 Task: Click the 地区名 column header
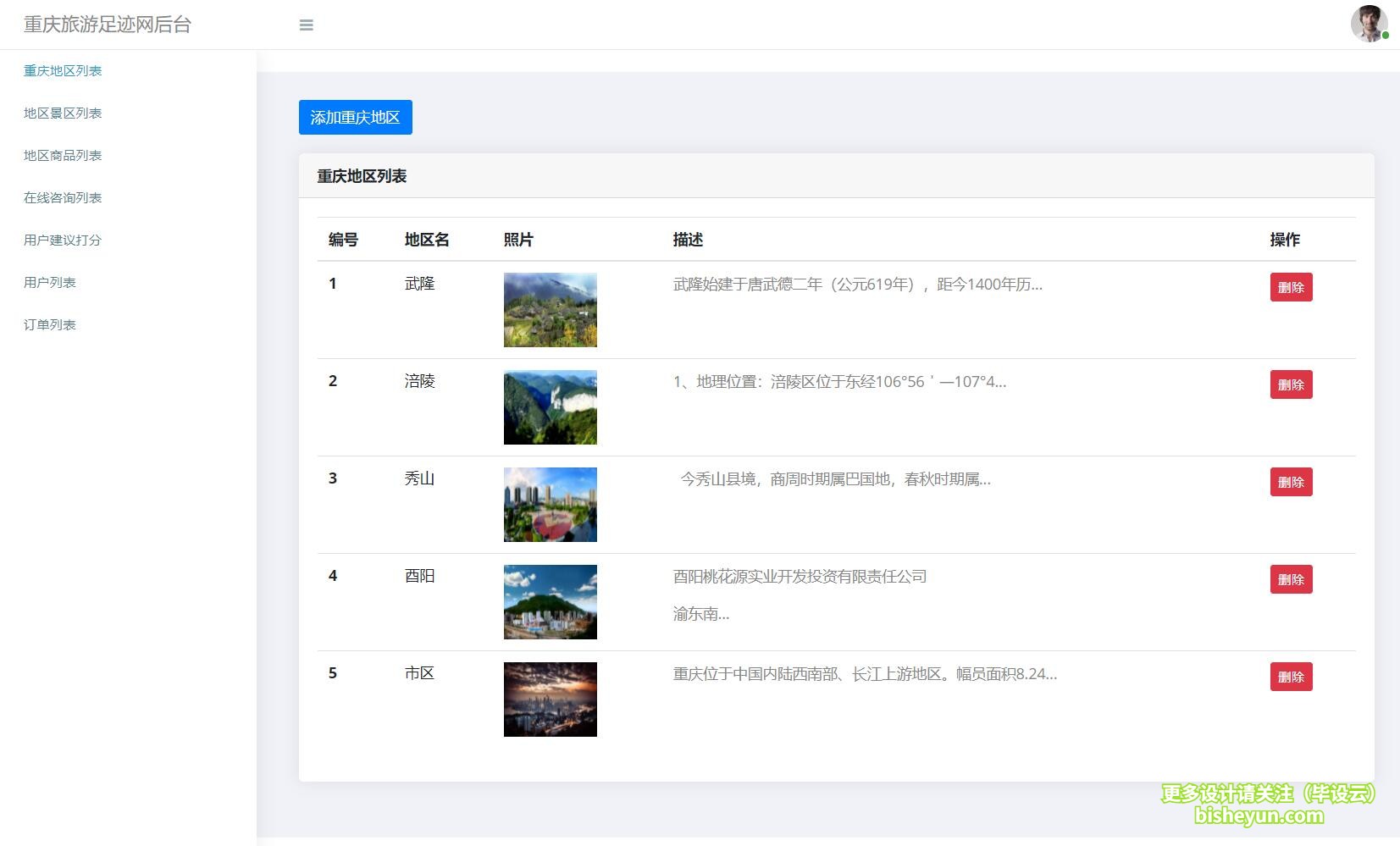click(427, 240)
